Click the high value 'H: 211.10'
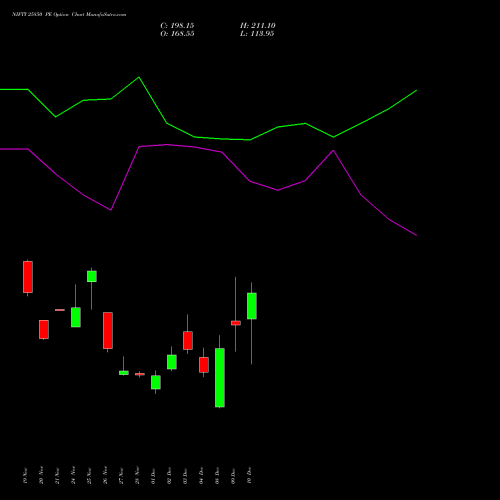The width and height of the screenshot is (500, 500). [x=257, y=26]
